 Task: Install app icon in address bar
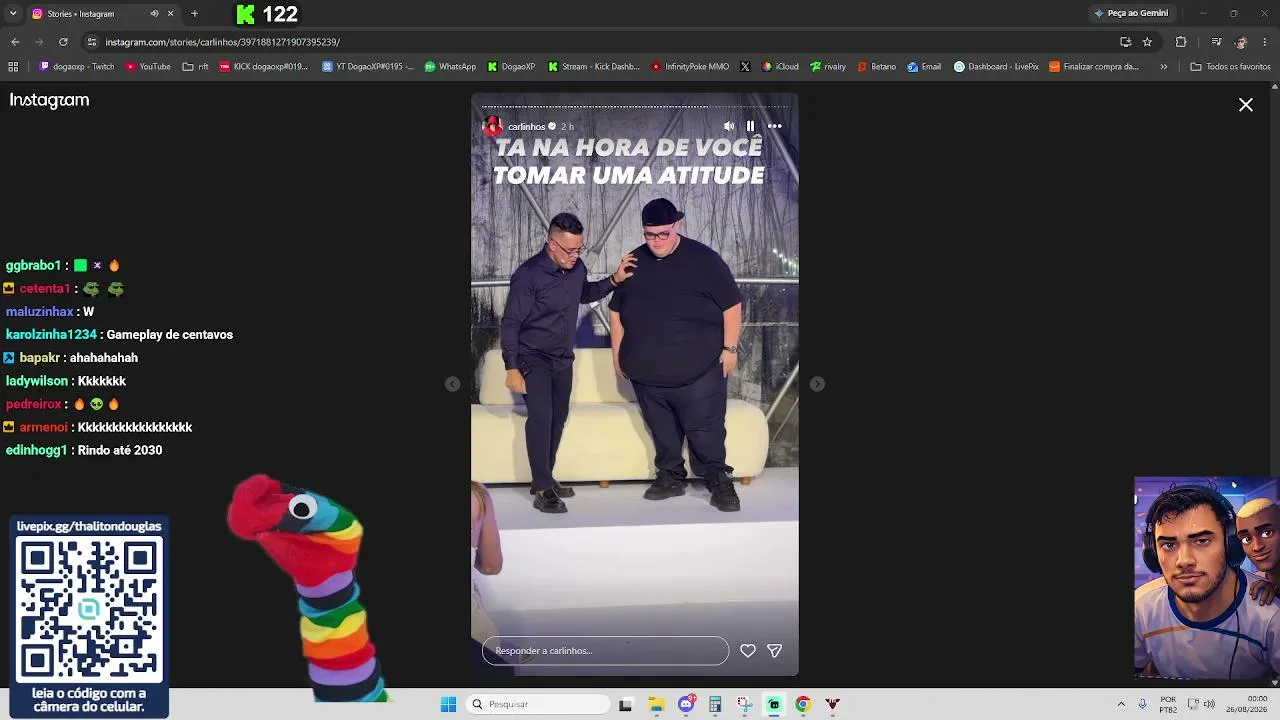1125,42
